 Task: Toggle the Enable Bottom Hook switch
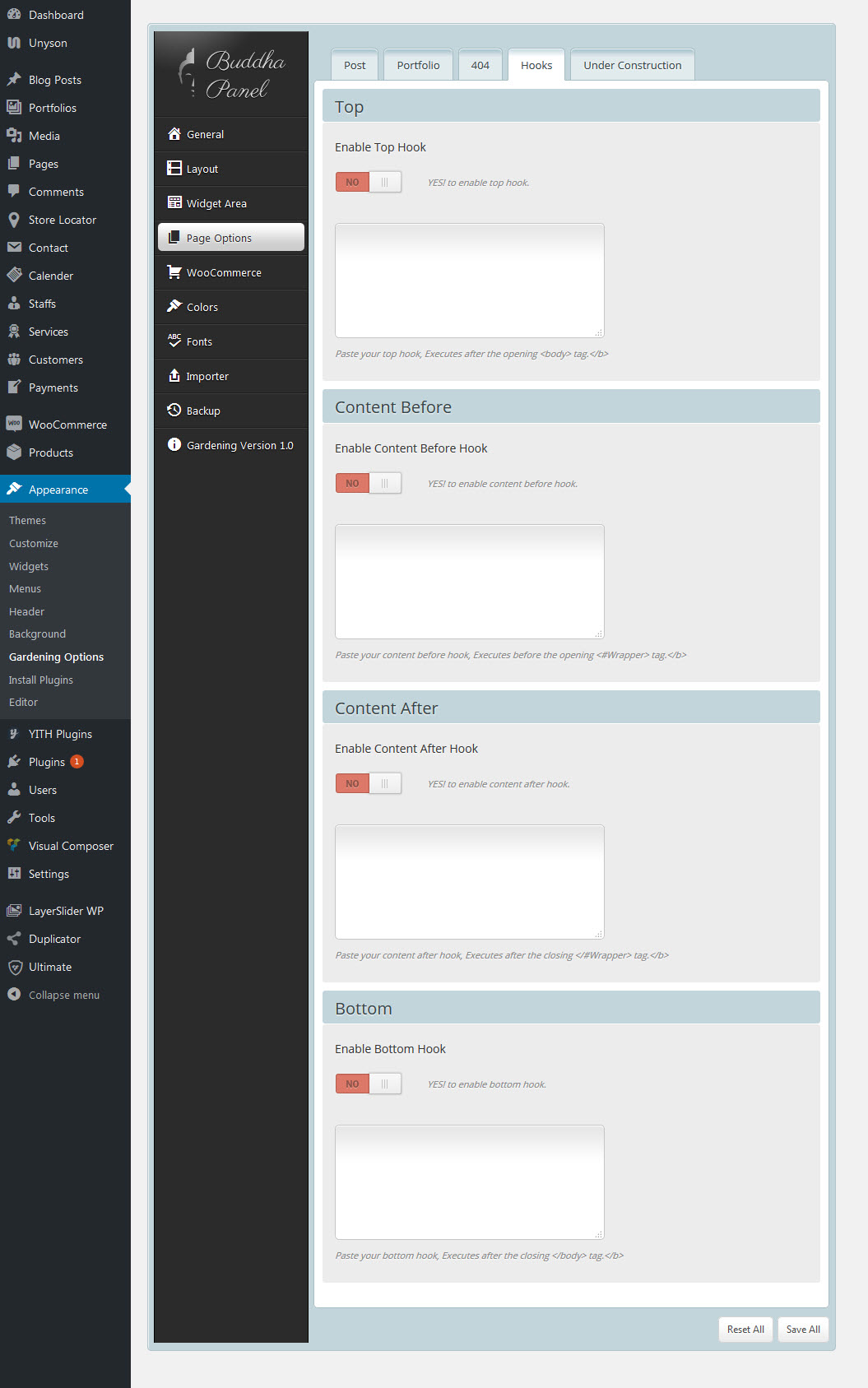(x=369, y=1084)
